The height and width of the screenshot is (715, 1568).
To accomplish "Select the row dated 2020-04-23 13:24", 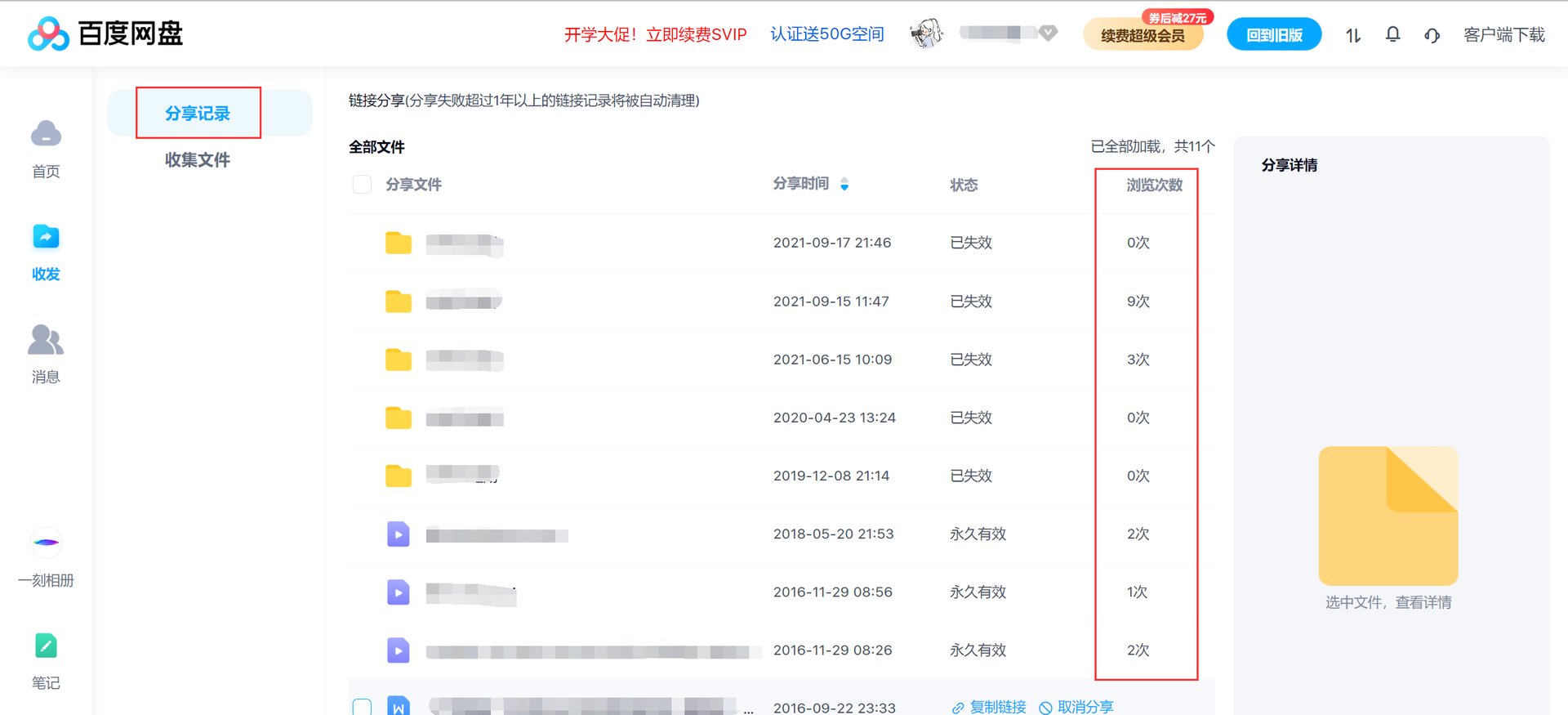I will (x=782, y=418).
